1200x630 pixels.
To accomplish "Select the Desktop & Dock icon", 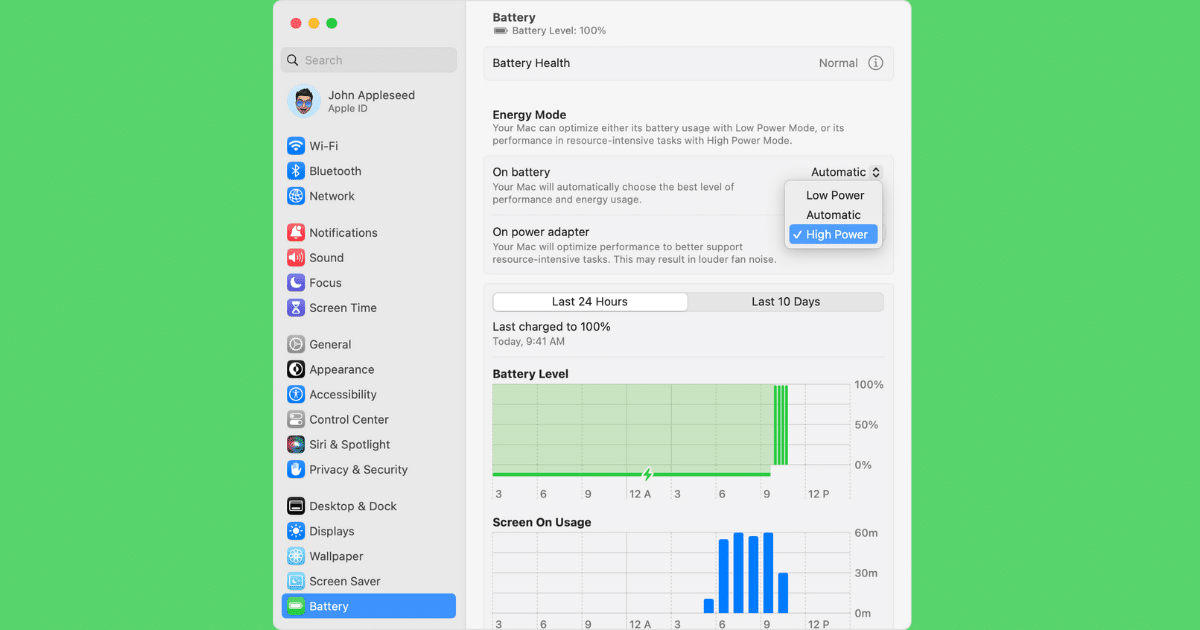I will (296, 506).
